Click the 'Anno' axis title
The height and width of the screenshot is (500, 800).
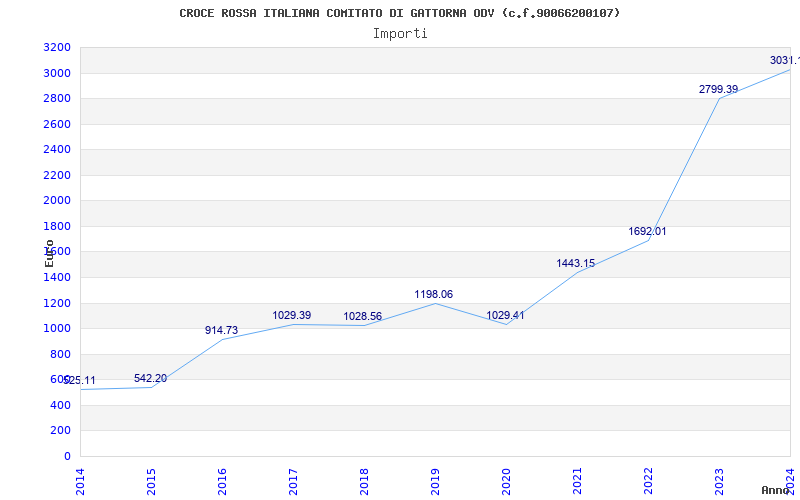pyautogui.click(x=776, y=490)
